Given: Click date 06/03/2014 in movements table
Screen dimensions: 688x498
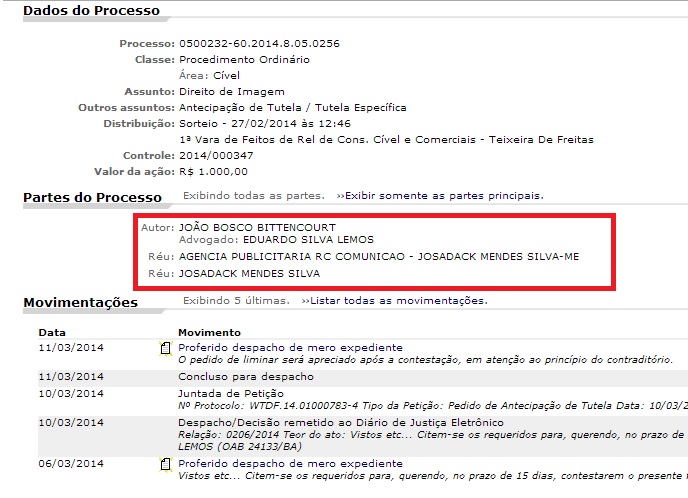Looking at the screenshot, I should tap(71, 464).
